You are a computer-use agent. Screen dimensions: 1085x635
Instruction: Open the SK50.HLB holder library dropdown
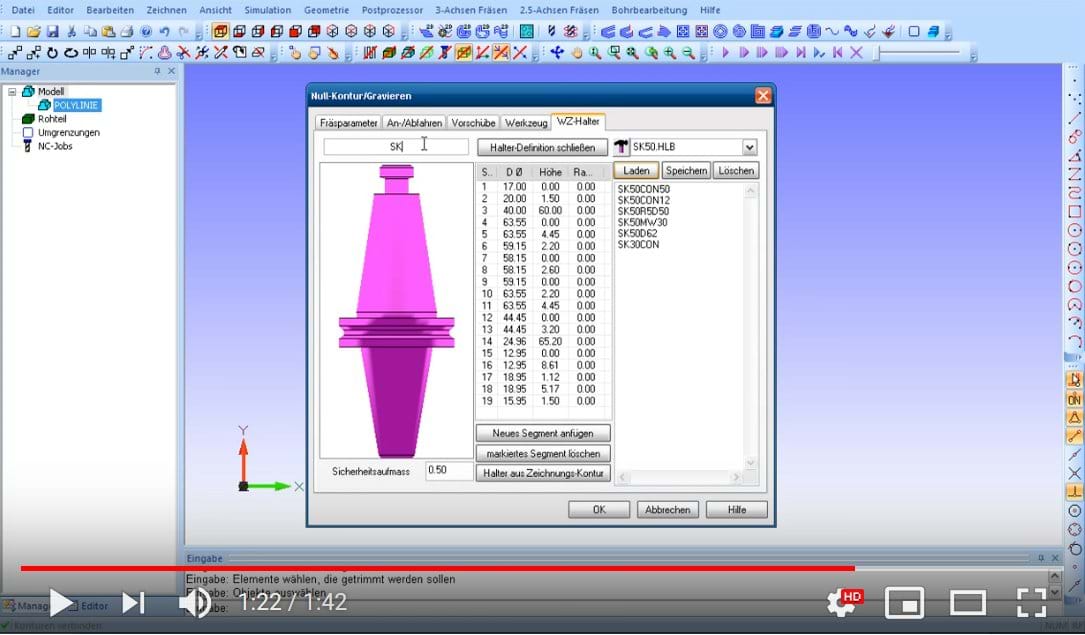pos(749,147)
